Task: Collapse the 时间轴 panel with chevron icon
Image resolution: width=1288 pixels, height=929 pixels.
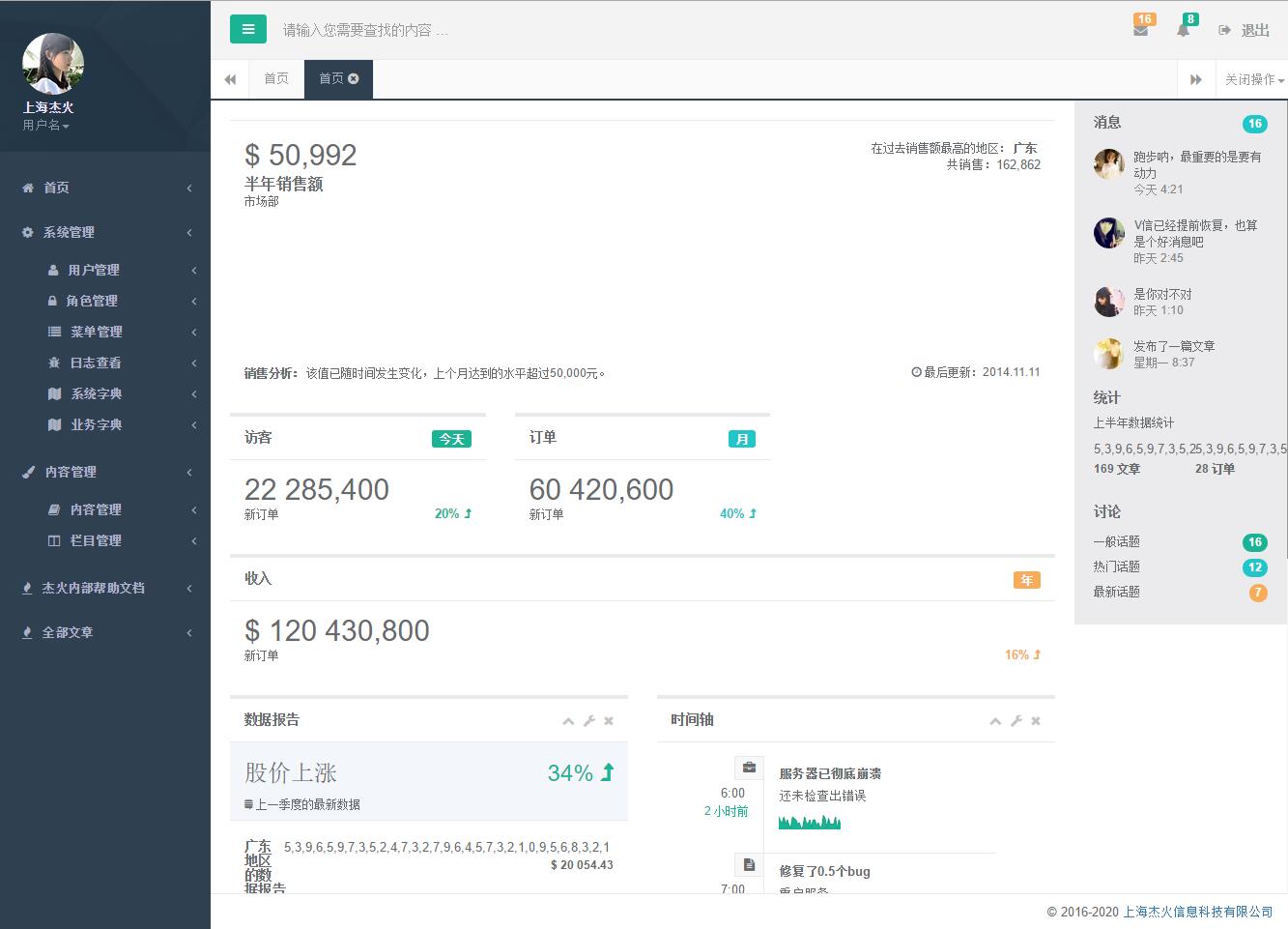Action: tap(995, 721)
